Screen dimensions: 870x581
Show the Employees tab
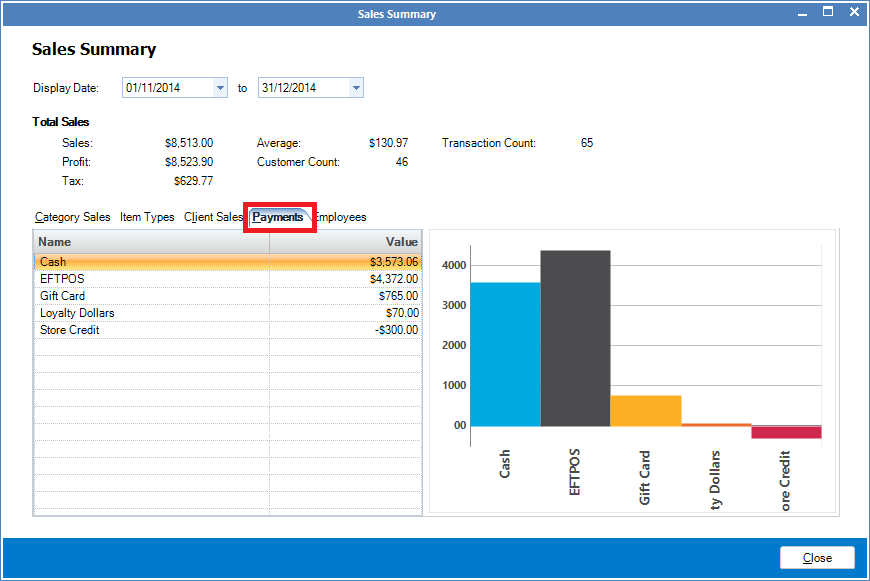[341, 217]
